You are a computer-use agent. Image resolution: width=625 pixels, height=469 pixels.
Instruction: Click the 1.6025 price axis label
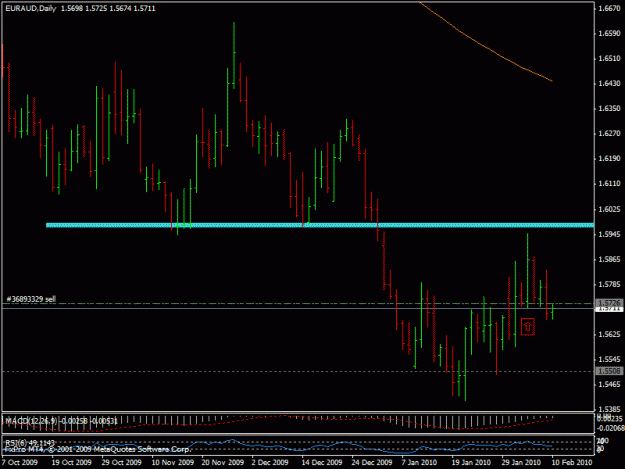tap(609, 209)
